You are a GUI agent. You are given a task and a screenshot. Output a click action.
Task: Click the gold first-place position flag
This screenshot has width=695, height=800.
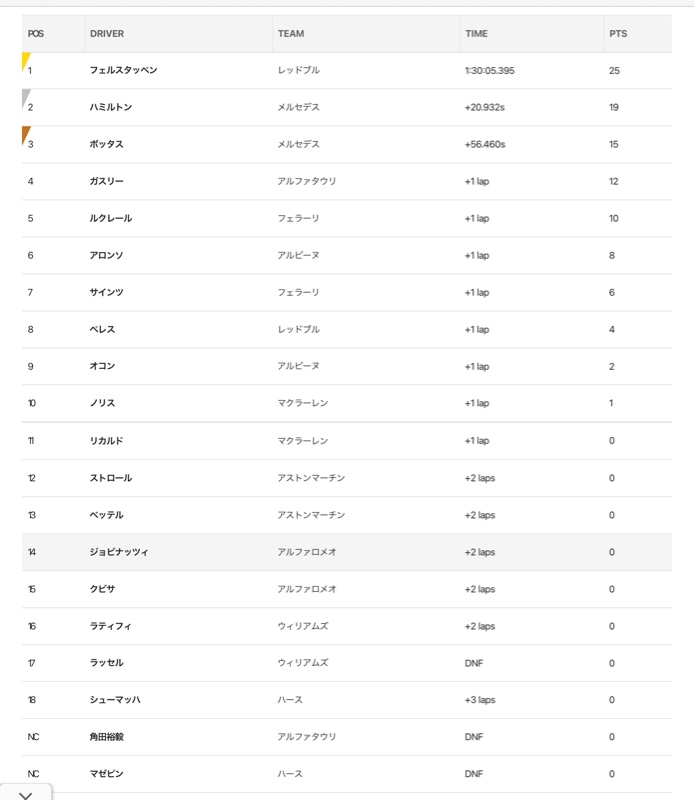coord(26,61)
